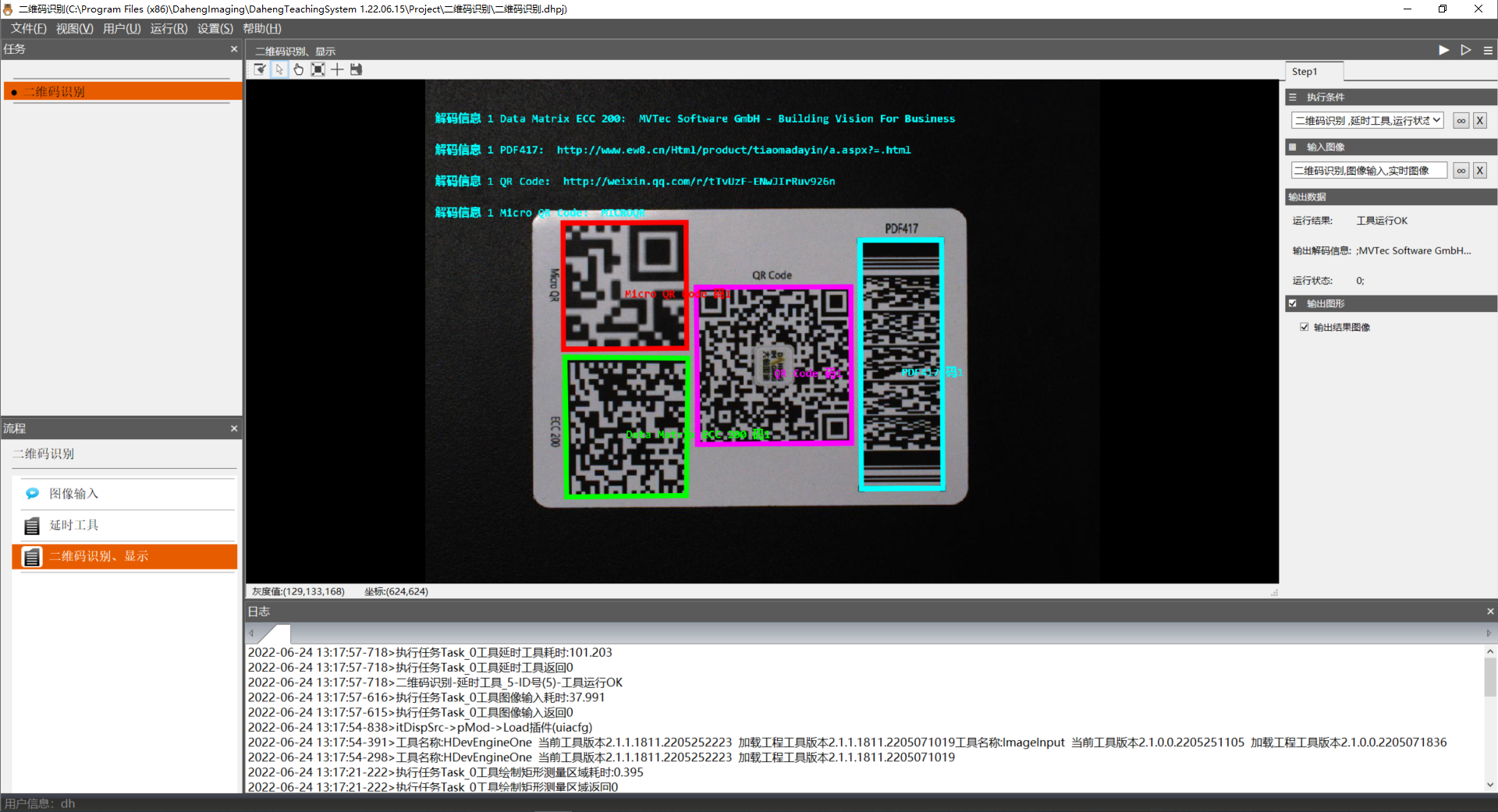Click log entry ID号(5)-工具运行OK
Viewport: 1498px width, 812px height.
(x=435, y=683)
